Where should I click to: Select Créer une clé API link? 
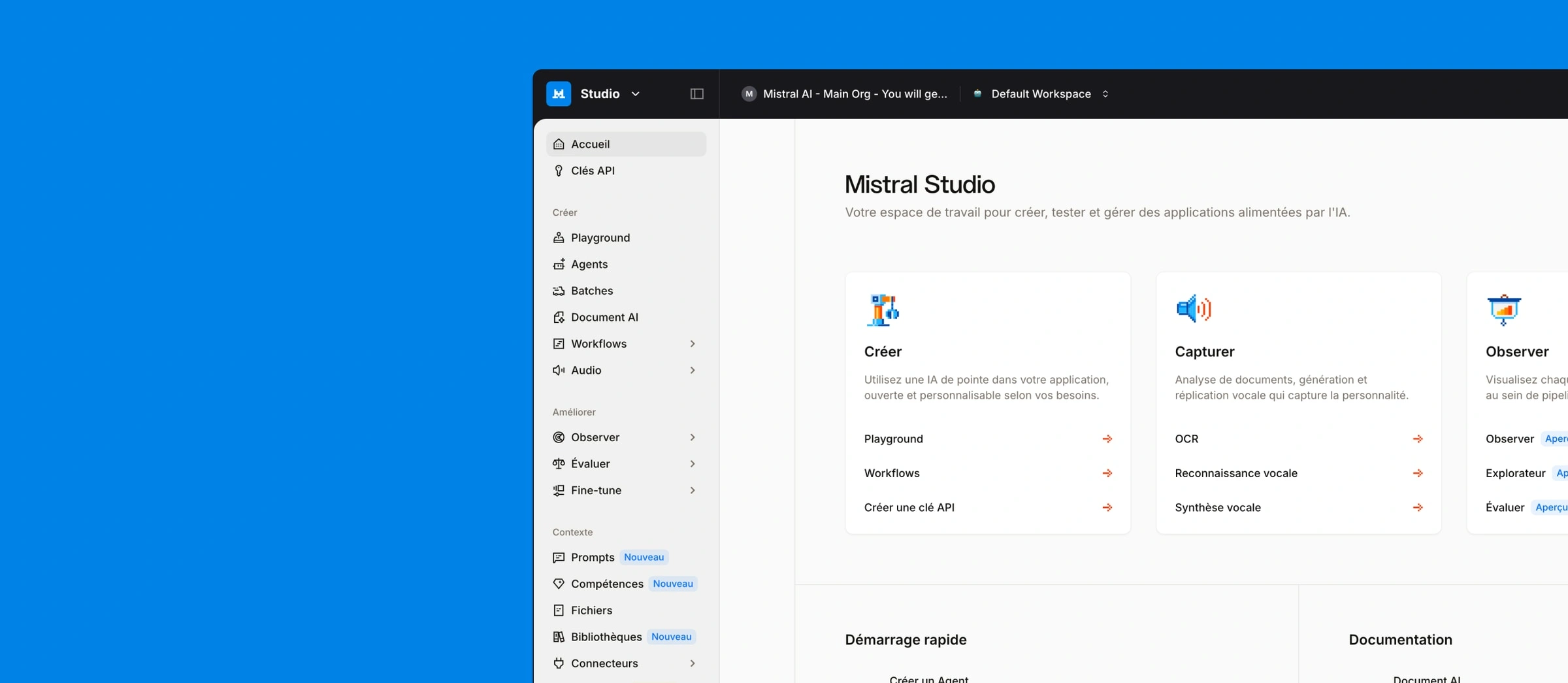pyautogui.click(x=988, y=507)
